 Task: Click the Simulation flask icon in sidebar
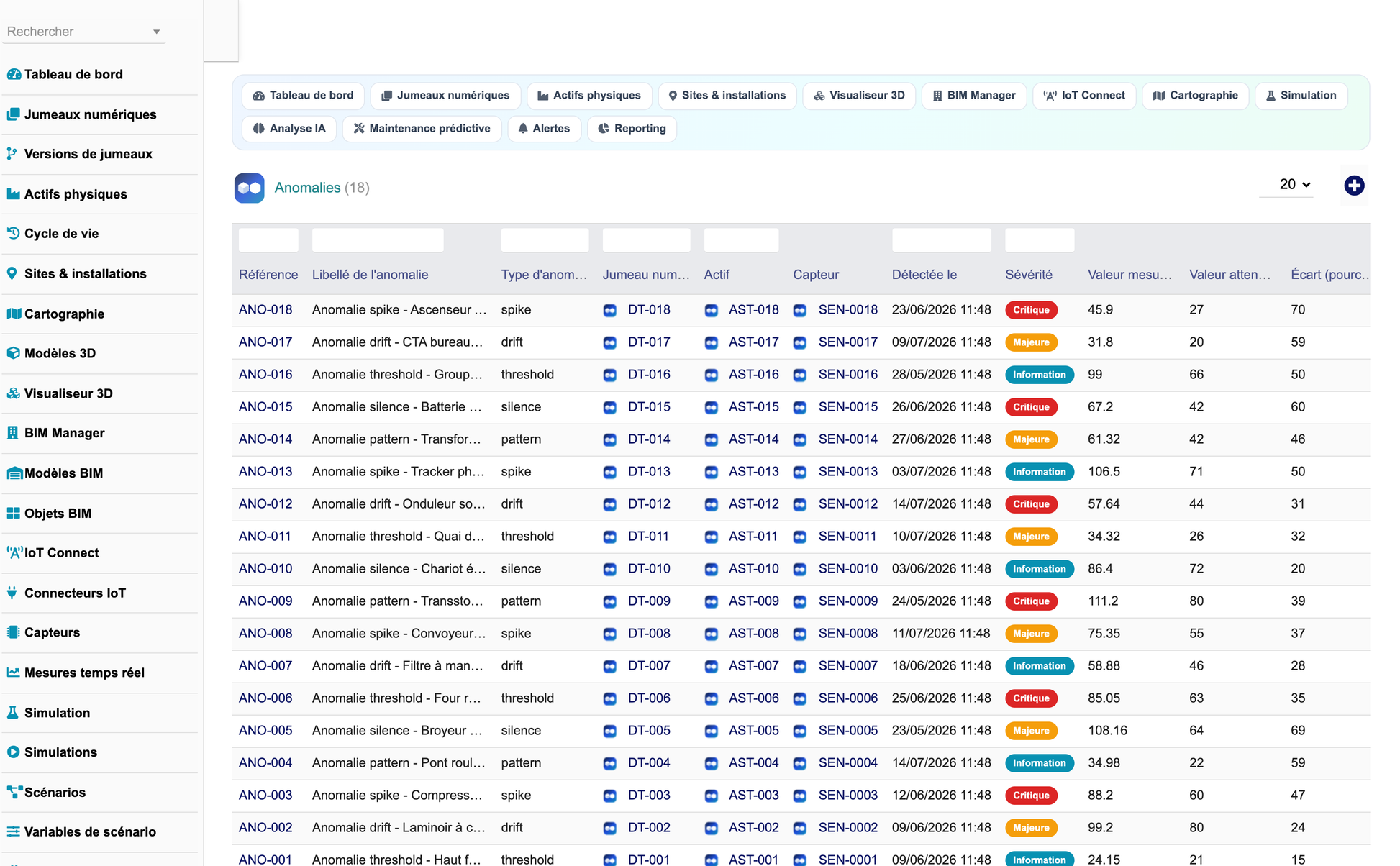(12, 713)
